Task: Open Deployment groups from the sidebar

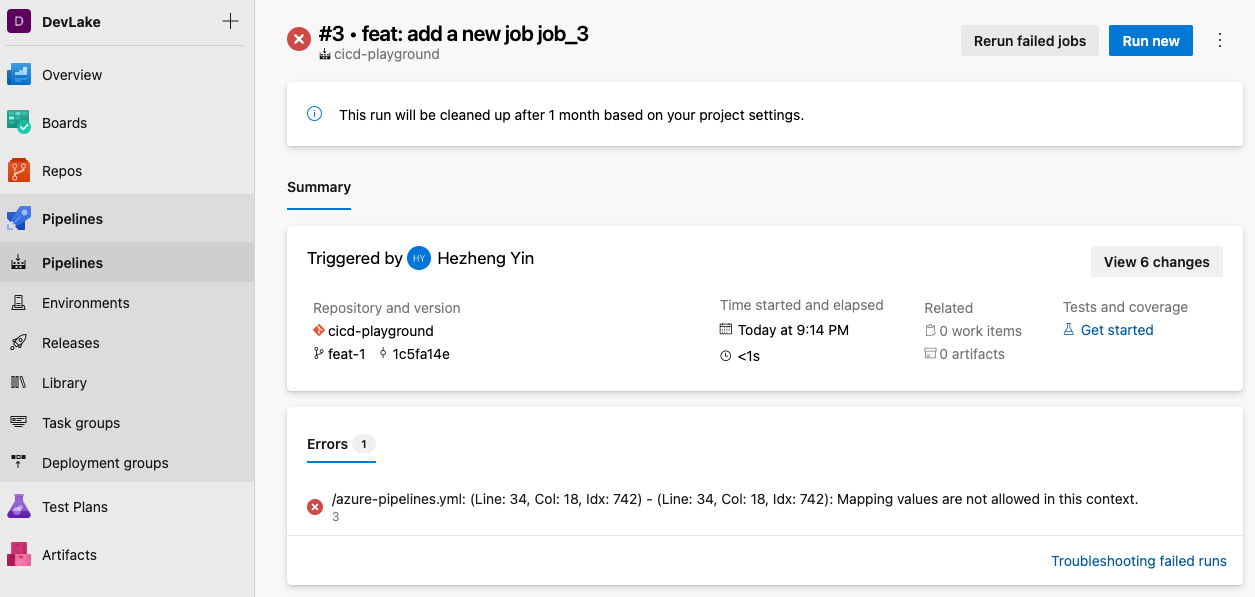Action: pos(105,463)
